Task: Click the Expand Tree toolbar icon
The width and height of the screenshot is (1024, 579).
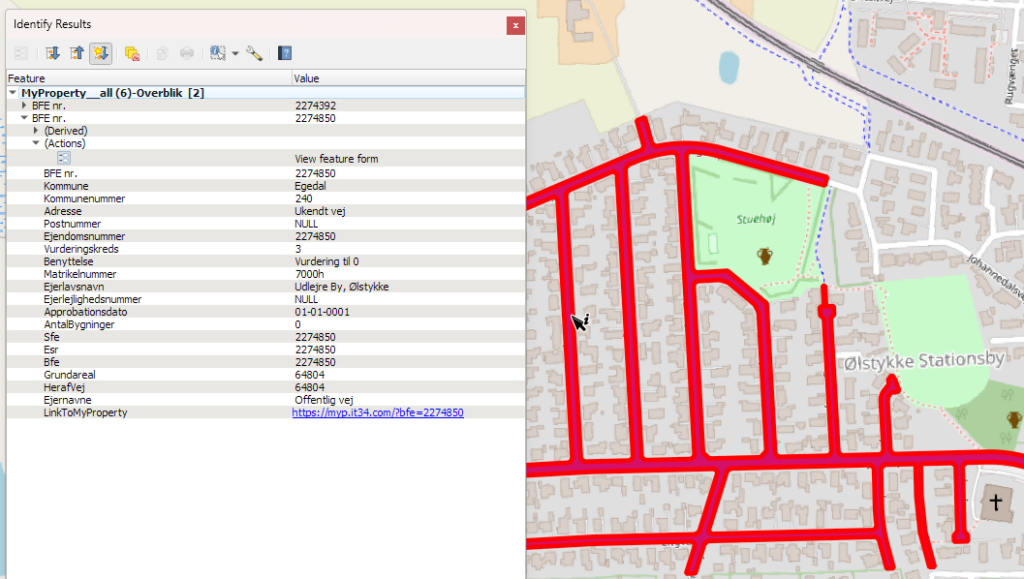Action: [52, 53]
